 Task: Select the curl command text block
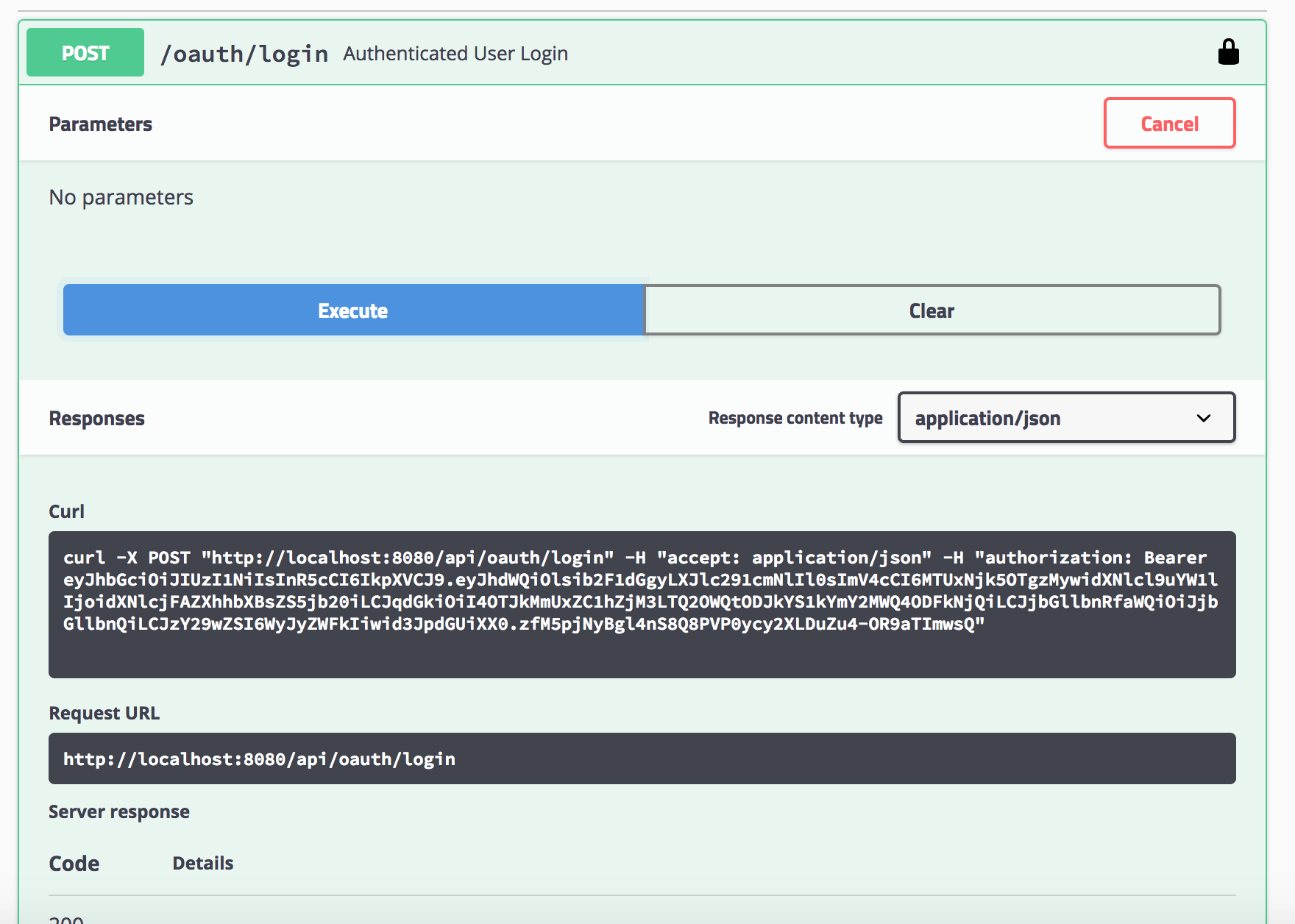[x=640, y=603]
